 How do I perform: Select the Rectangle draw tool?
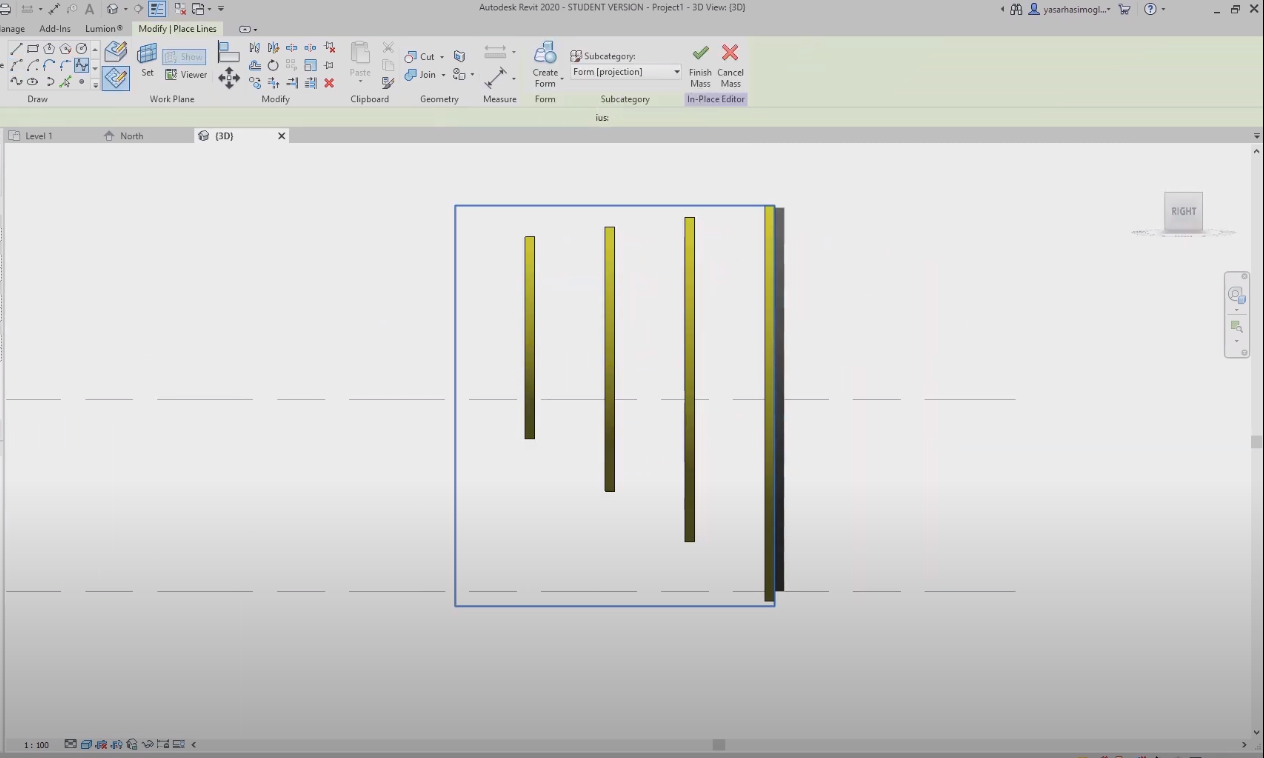click(x=32, y=47)
